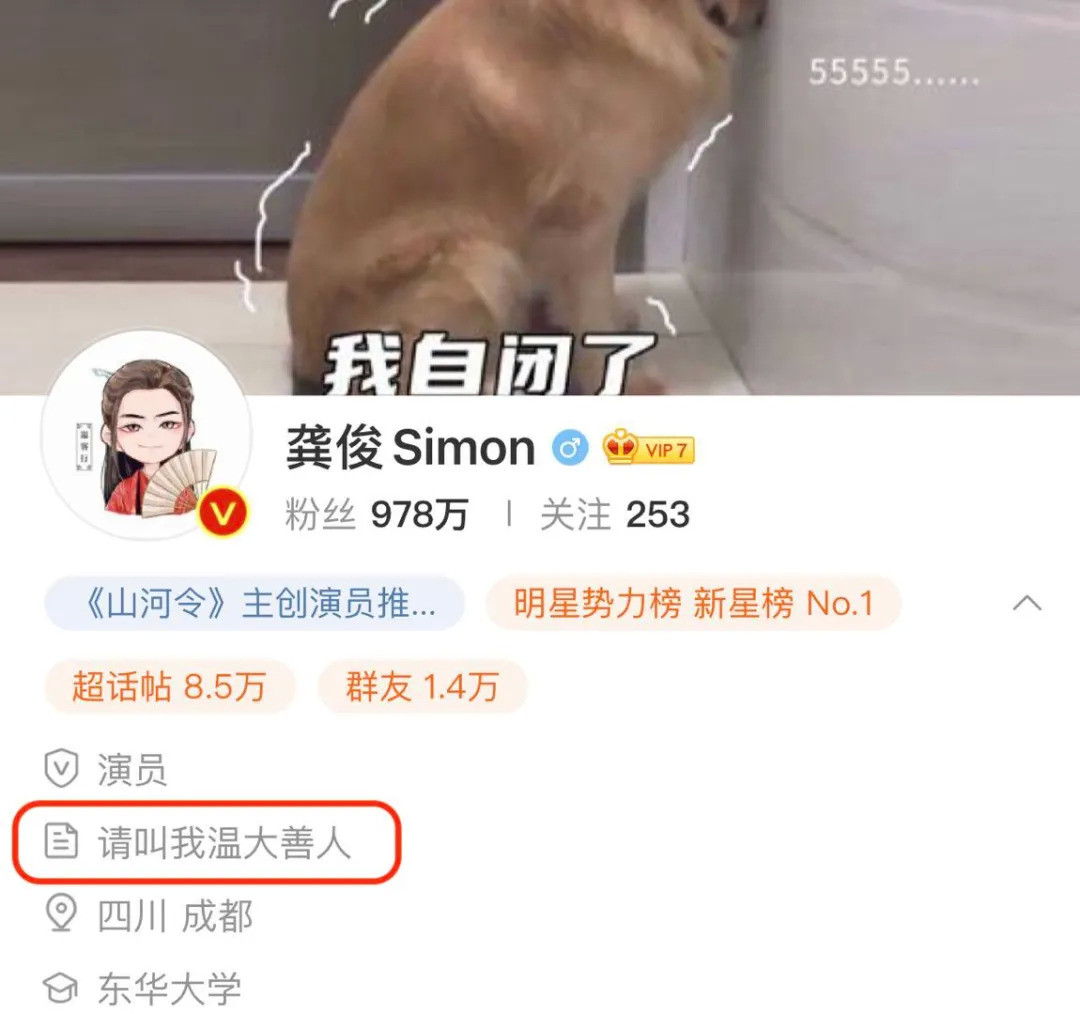Image resolution: width=1080 pixels, height=1014 pixels.
Task: Click the shield verification icon next to 演员
Action: 61,768
